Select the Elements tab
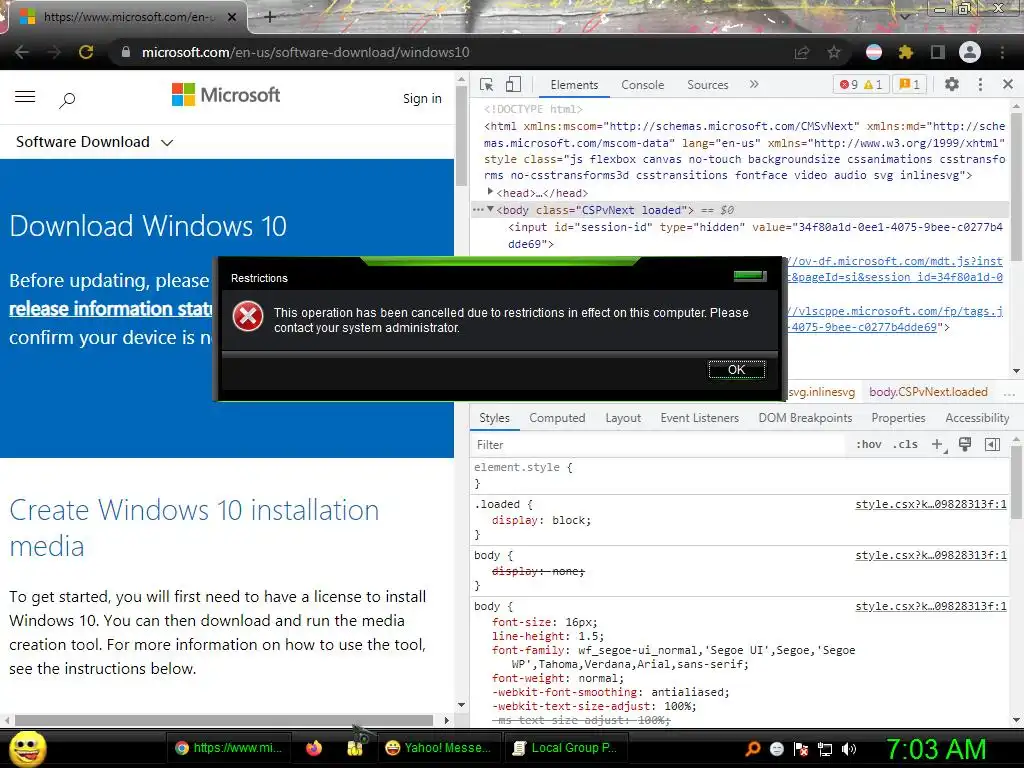The image size is (1024, 768). [x=574, y=85]
